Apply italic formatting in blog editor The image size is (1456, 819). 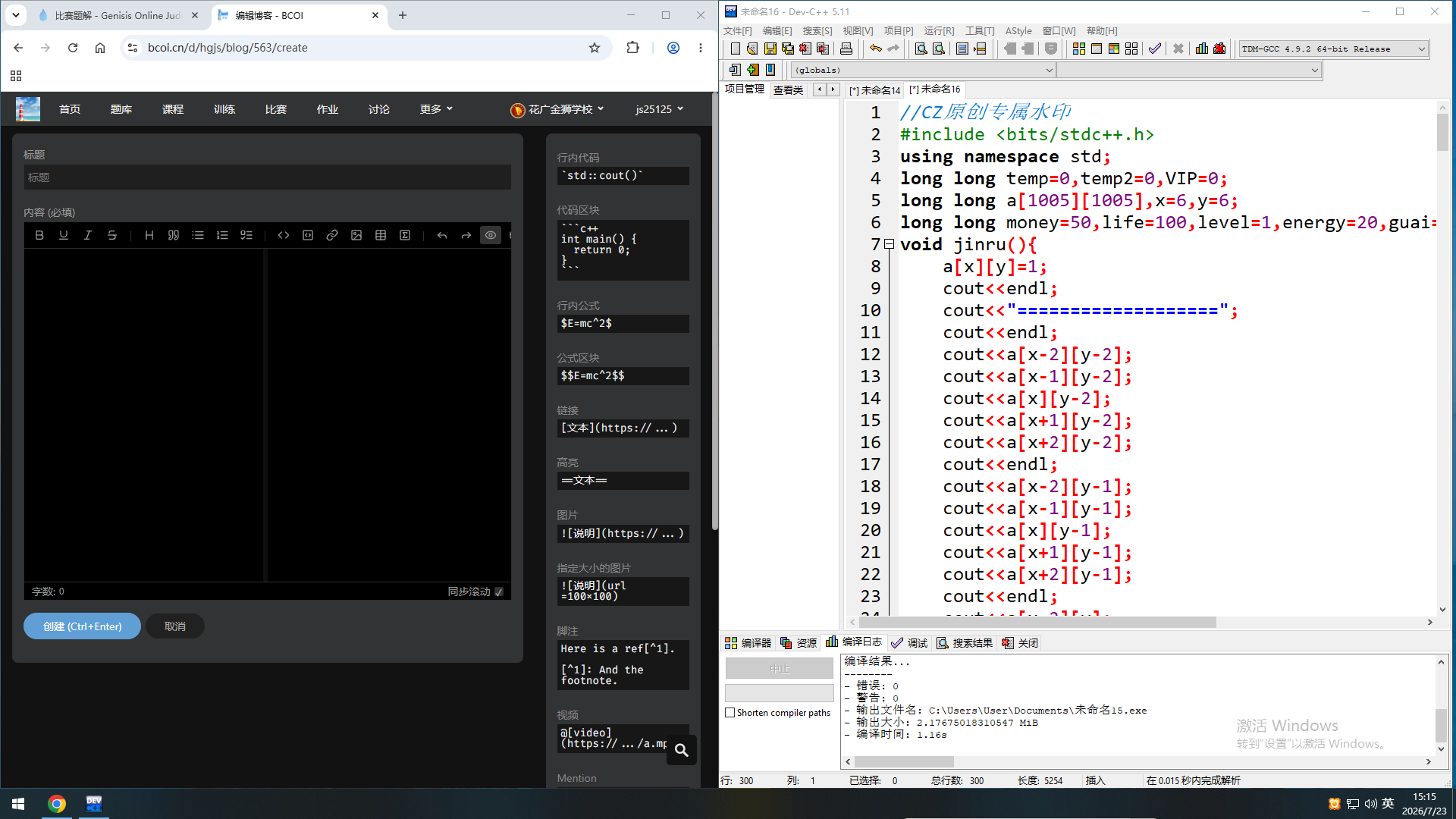tap(88, 235)
